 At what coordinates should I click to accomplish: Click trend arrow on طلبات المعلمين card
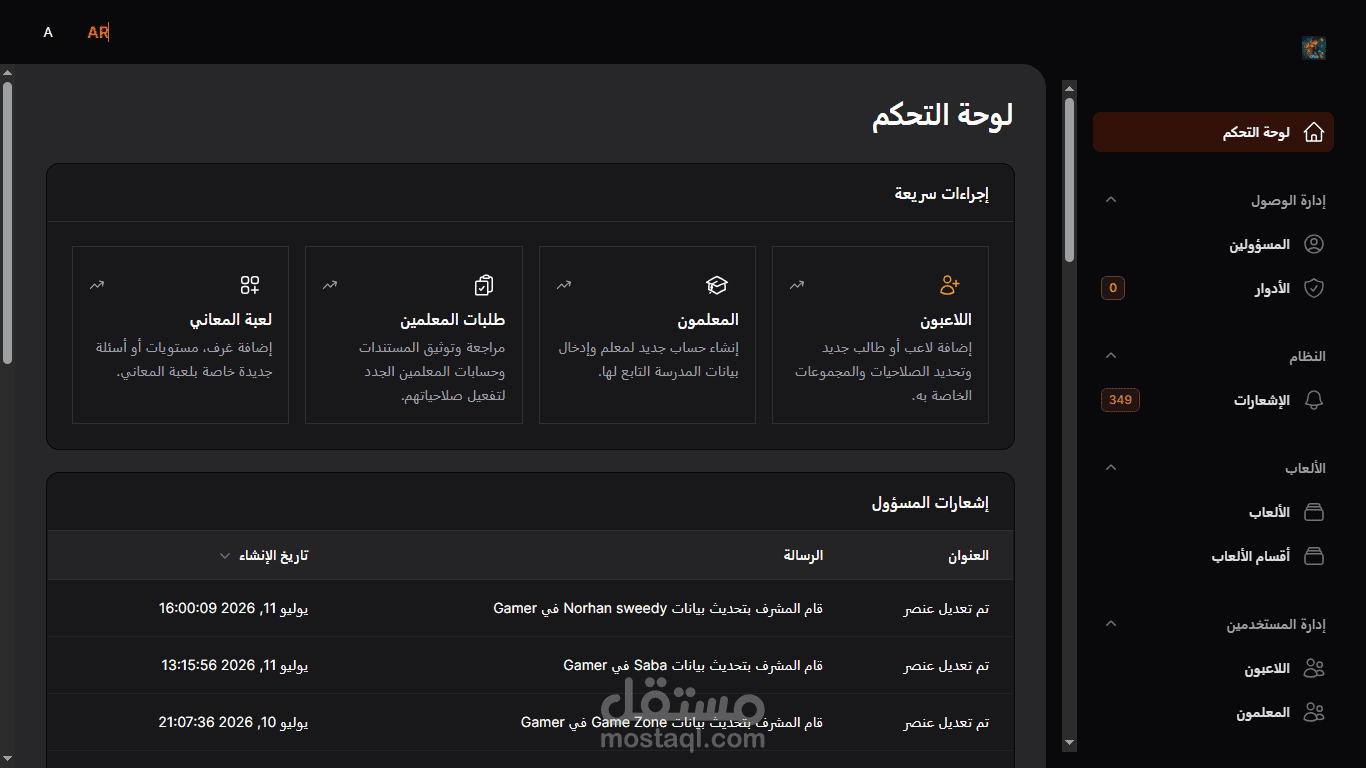330,285
